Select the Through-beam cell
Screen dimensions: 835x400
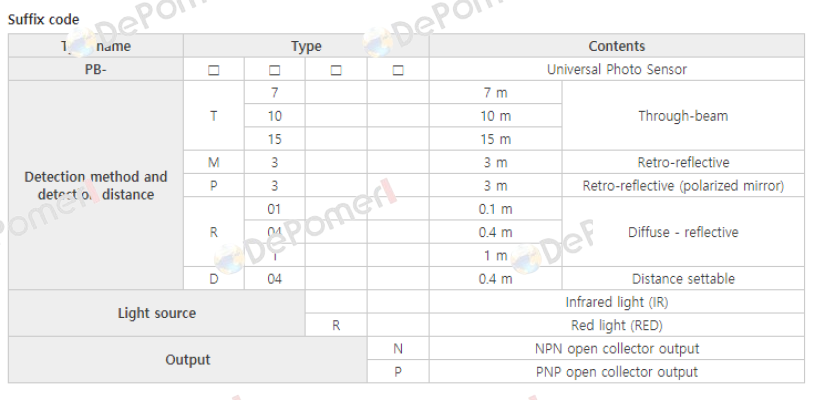(683, 116)
